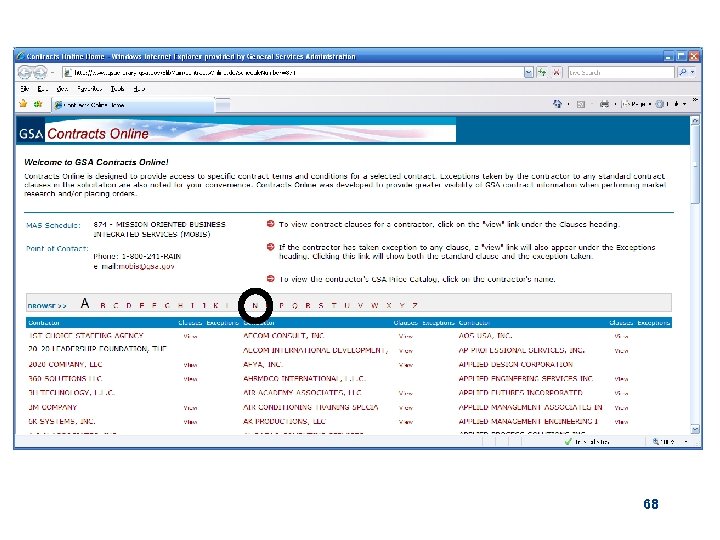
Task: Open APPLIED DESIGN CORPORATION link
Action: 516,365
